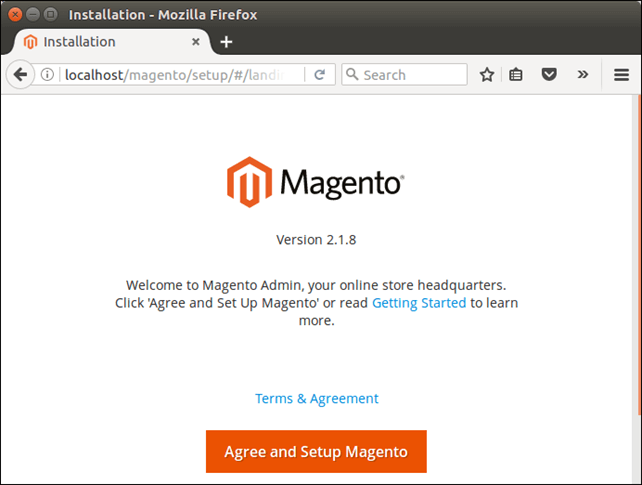This screenshot has width=642, height=485.
Task: Close the Installation tab
Action: tap(196, 42)
